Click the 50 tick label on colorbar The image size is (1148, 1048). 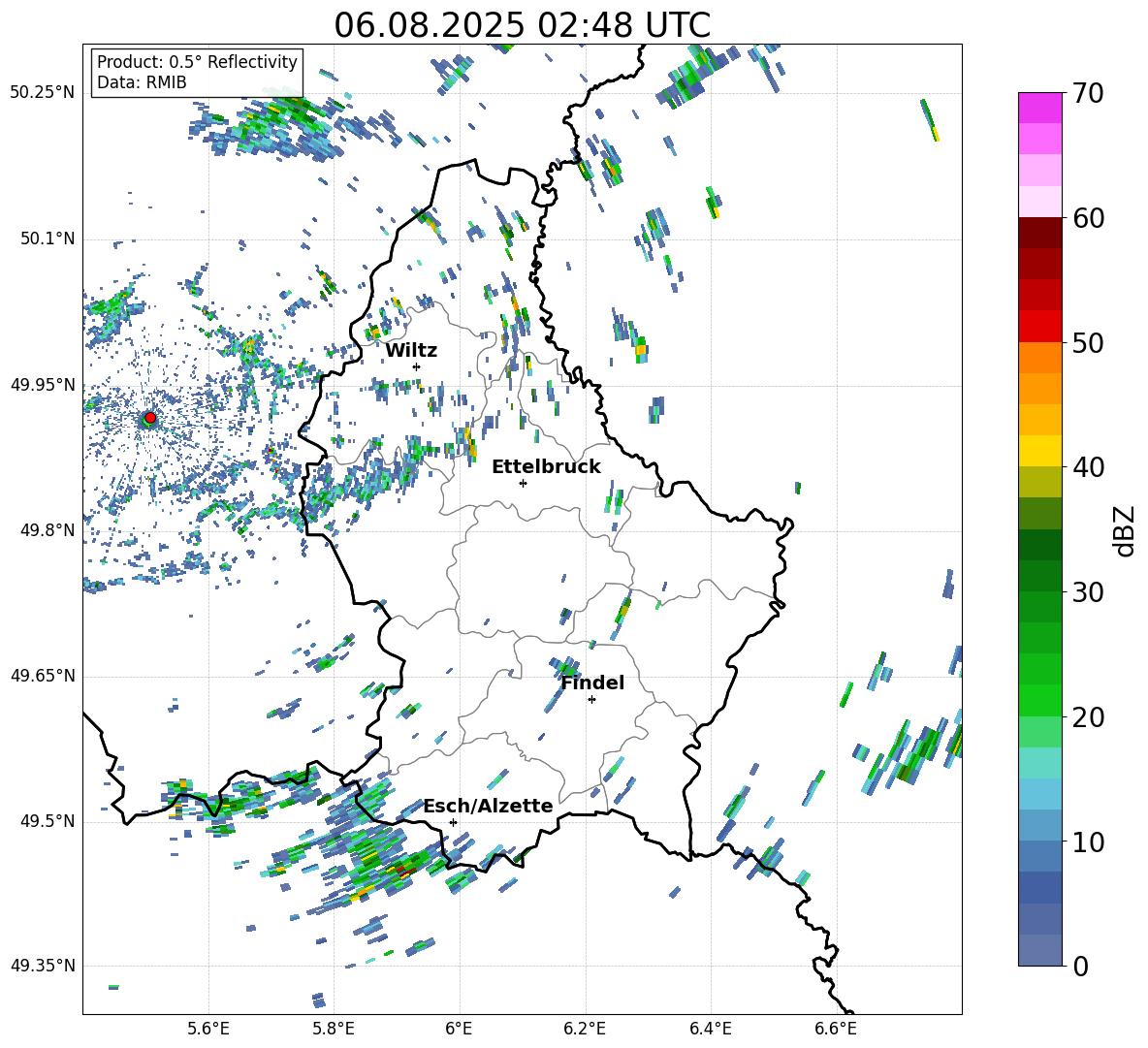point(1087,342)
